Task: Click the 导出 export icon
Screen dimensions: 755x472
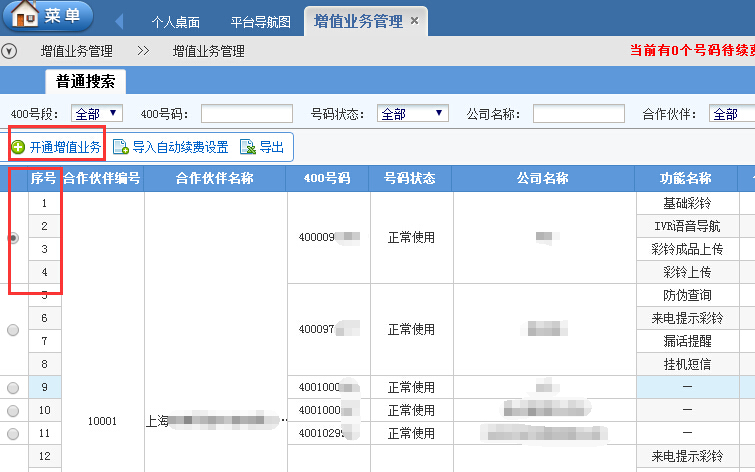Action: [x=247, y=148]
